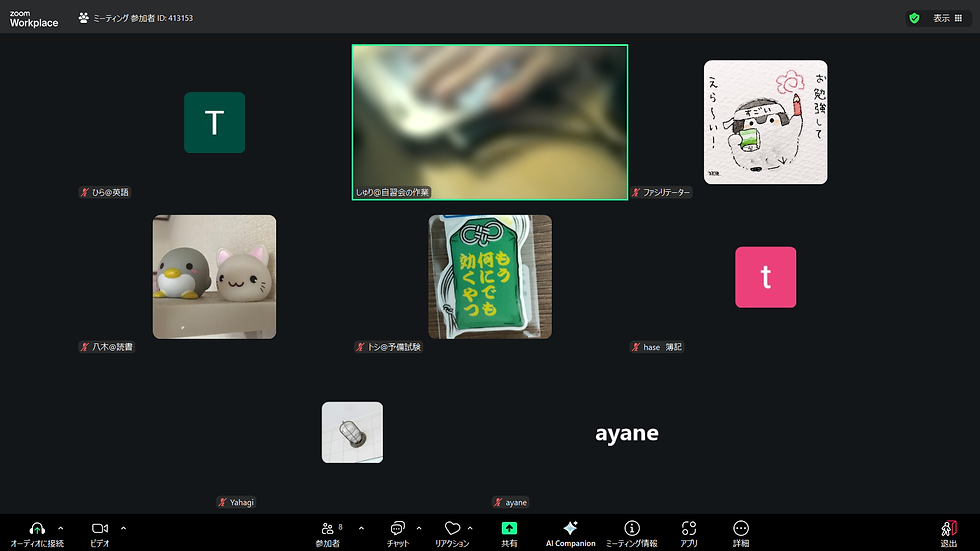The width and height of the screenshot is (980, 551).
Task: Expand reactions options arrow
Action: (x=470, y=529)
